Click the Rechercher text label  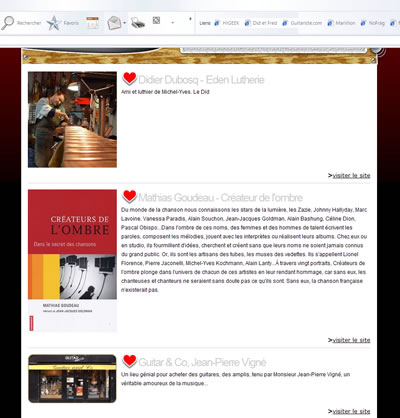29,23
